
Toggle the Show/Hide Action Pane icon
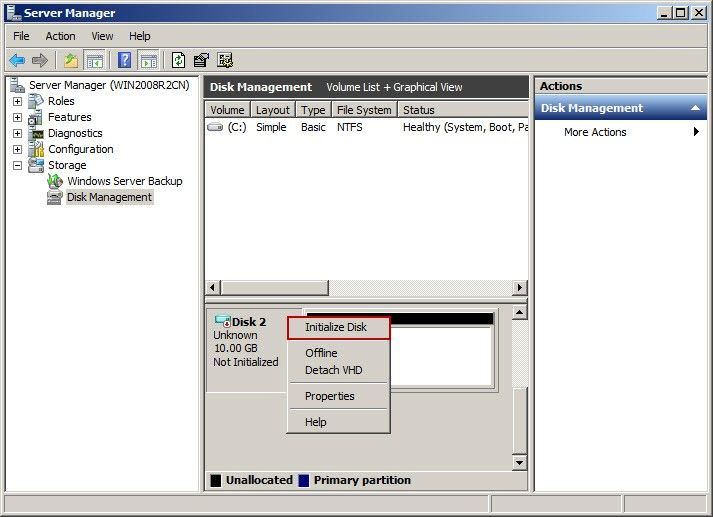(x=148, y=60)
